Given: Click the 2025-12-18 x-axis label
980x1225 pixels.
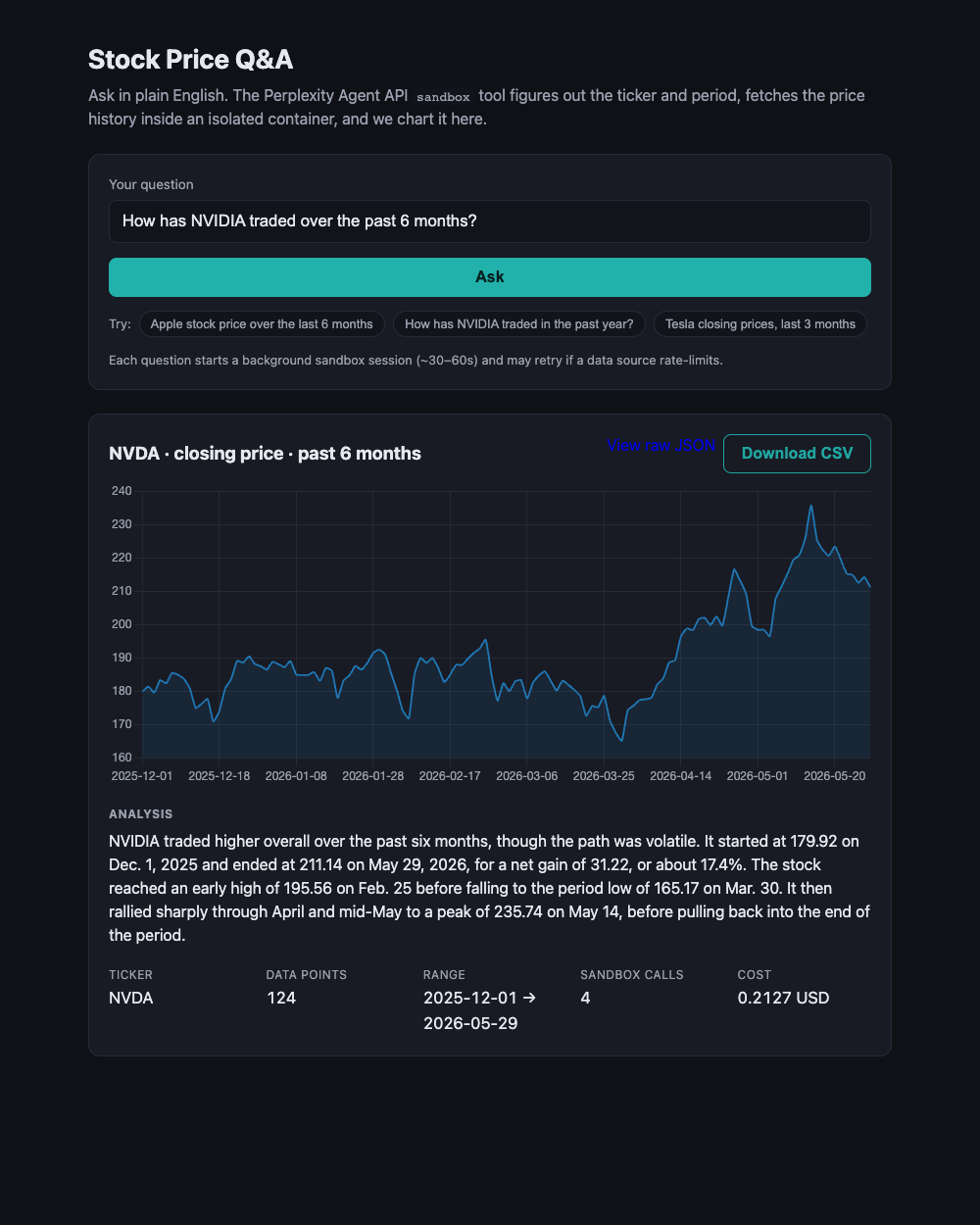Looking at the screenshot, I should pyautogui.click(x=219, y=775).
